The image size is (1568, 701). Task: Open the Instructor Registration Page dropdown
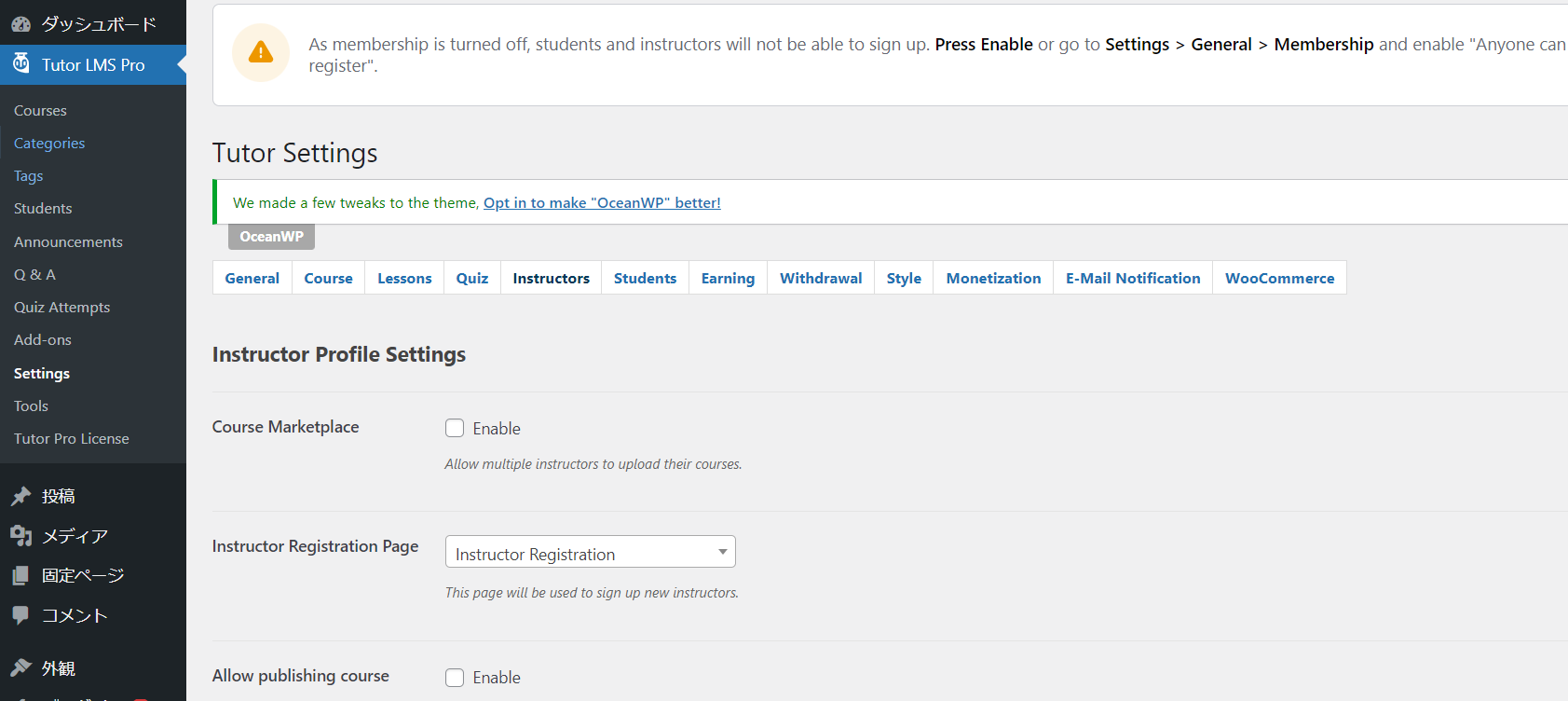tap(590, 552)
